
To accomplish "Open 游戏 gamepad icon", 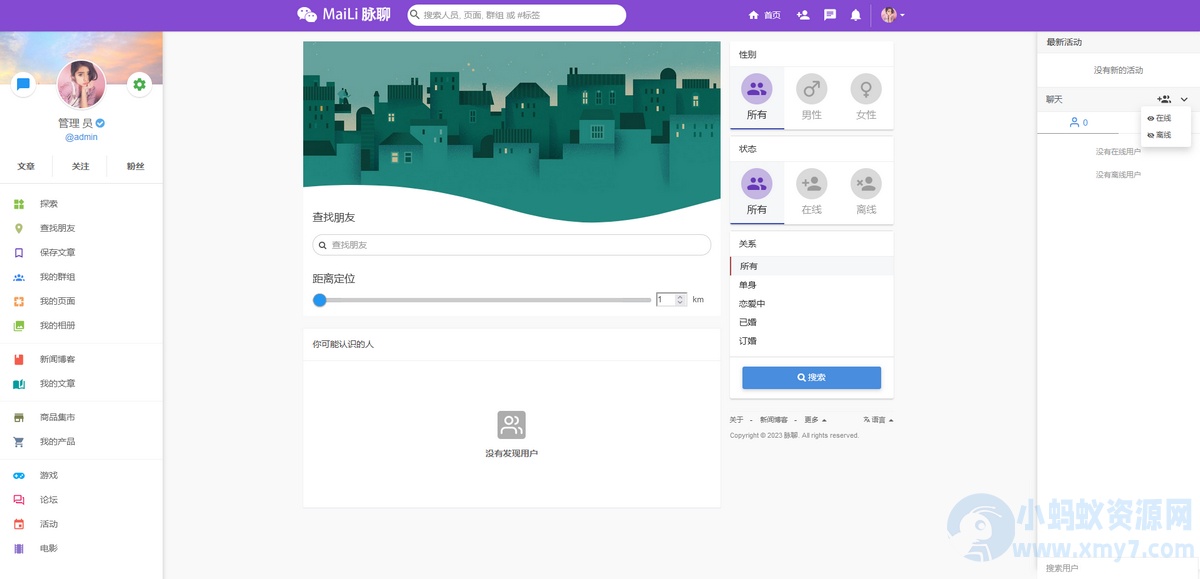I will pos(19,475).
